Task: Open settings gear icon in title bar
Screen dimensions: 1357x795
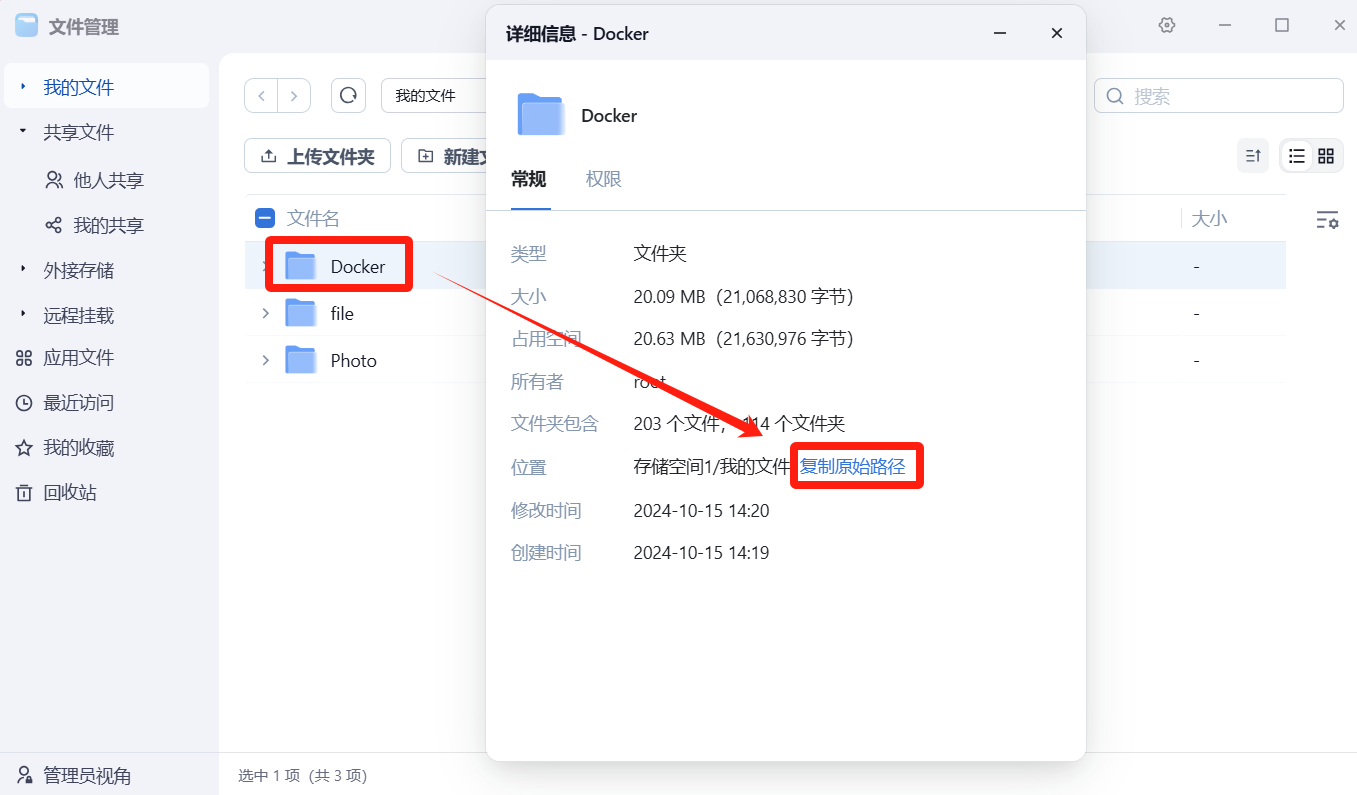Action: click(1166, 26)
